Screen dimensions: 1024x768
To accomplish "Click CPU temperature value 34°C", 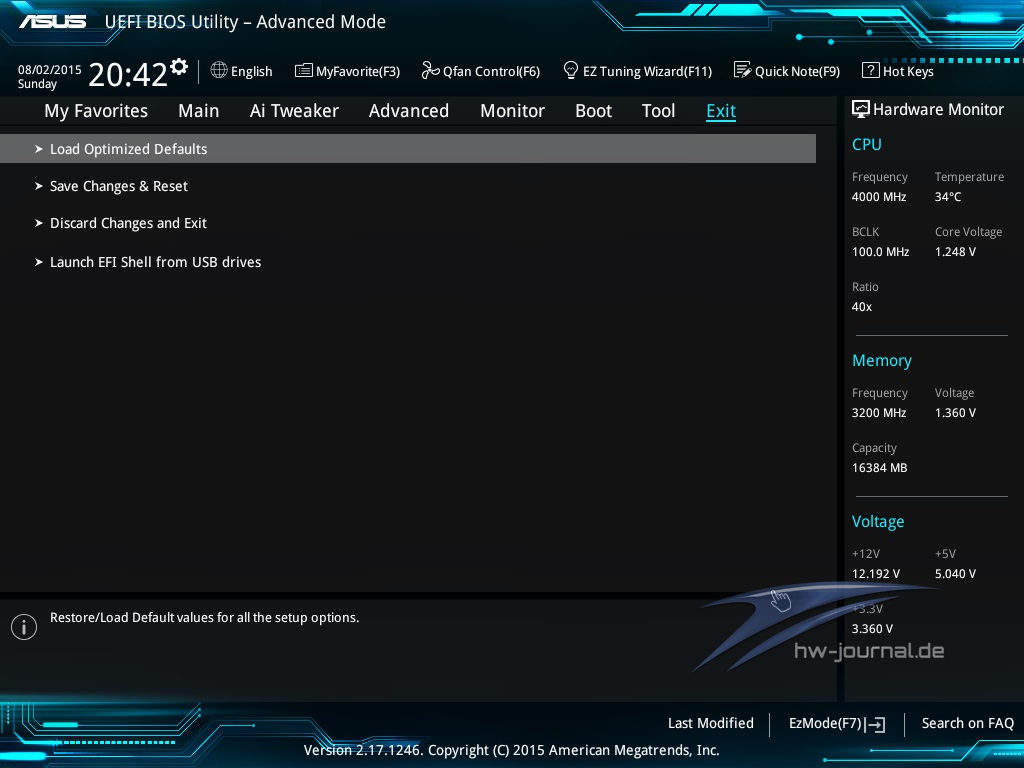I will tap(948, 197).
